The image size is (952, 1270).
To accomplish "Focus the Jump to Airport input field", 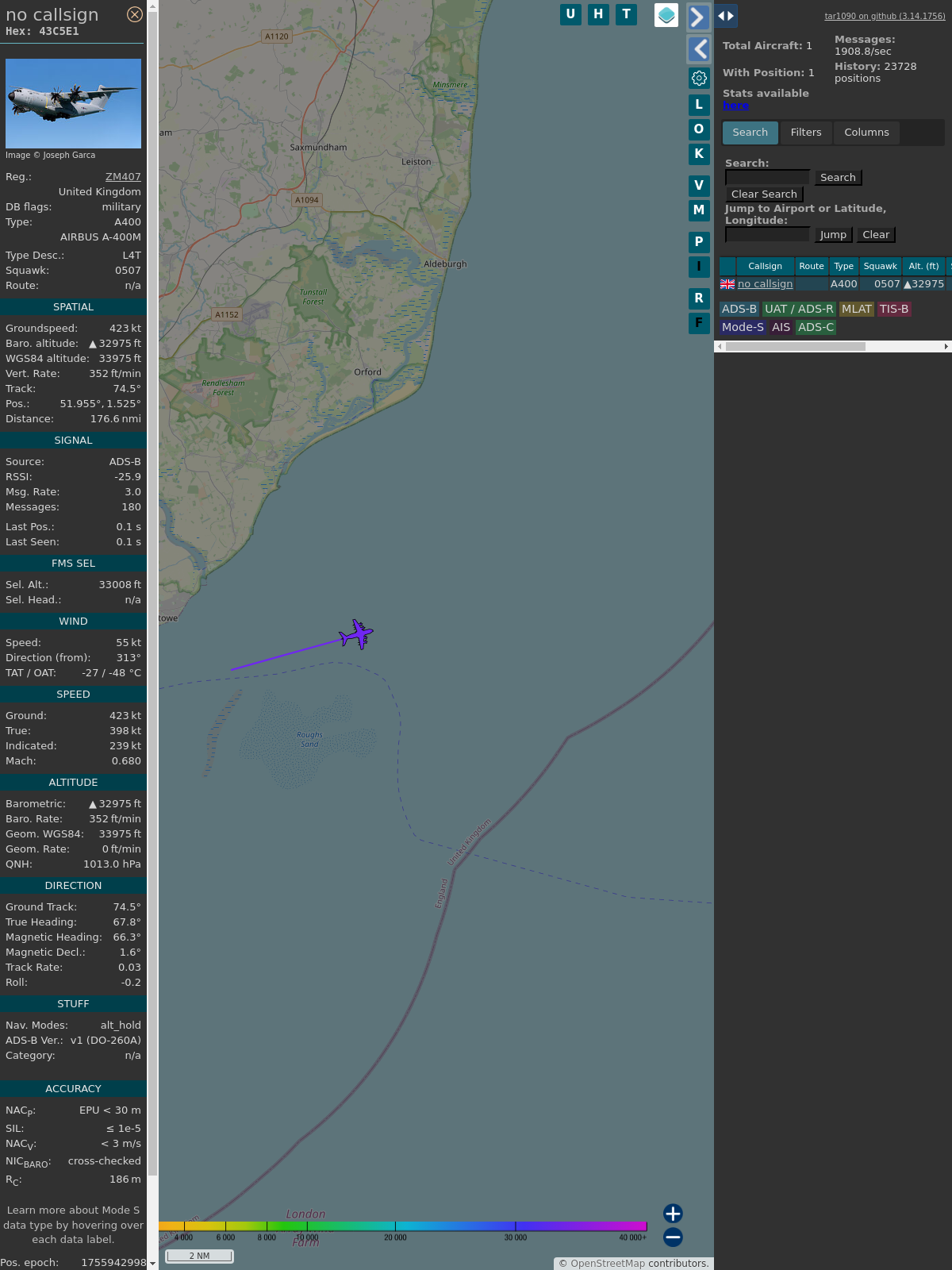I will (767, 235).
